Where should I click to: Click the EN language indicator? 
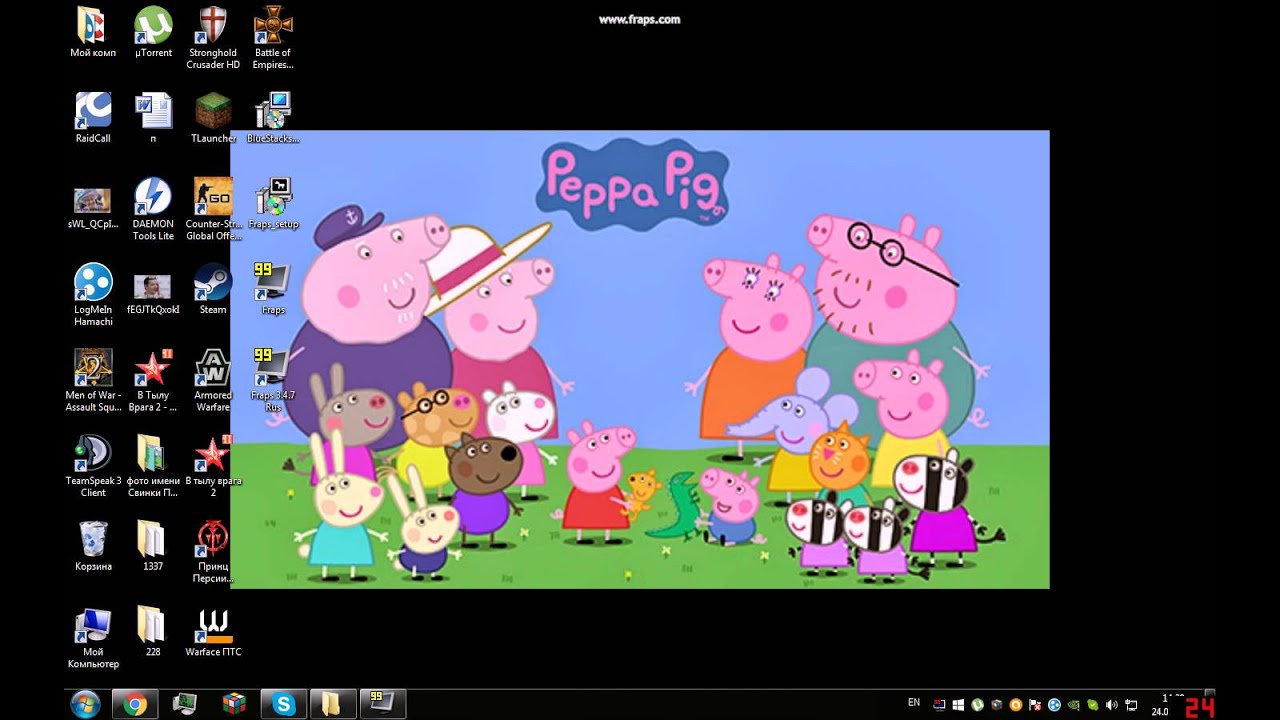(x=914, y=703)
